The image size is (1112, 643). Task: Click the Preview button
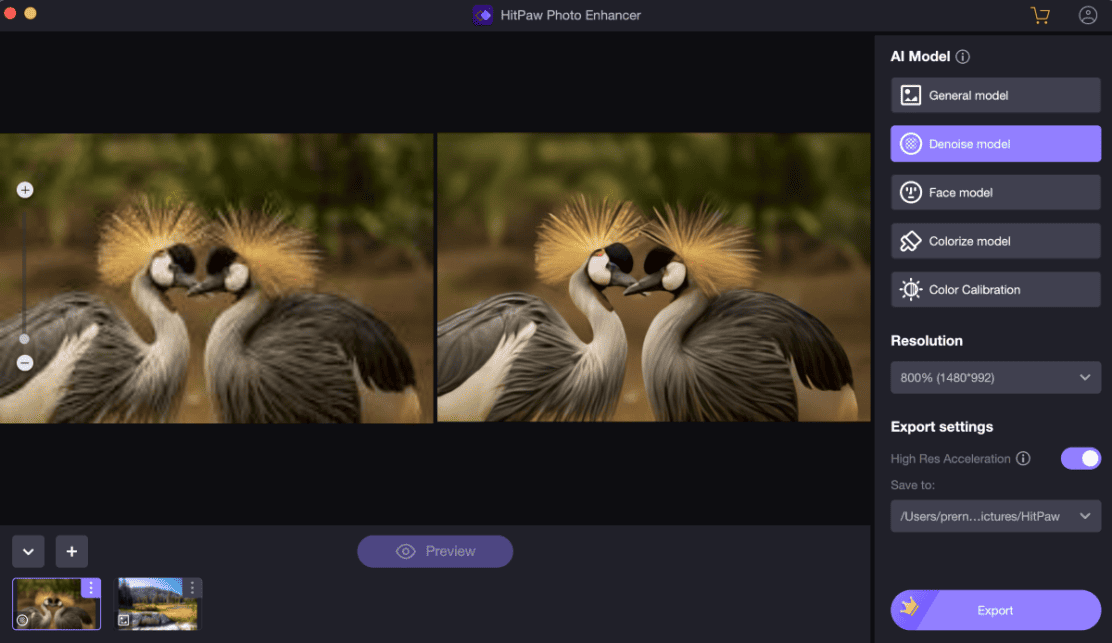click(x=435, y=551)
